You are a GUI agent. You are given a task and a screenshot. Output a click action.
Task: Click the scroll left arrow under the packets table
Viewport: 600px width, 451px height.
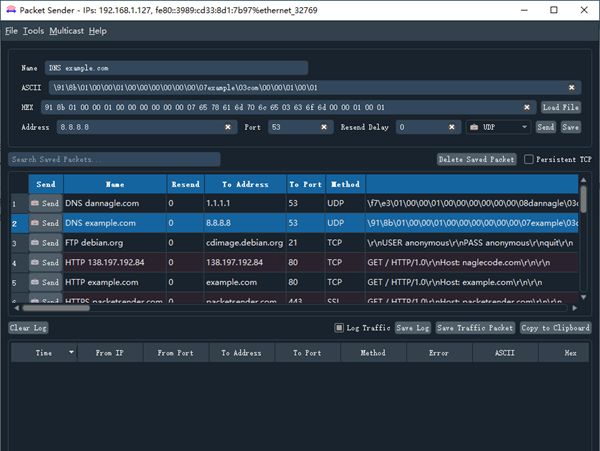(16, 308)
